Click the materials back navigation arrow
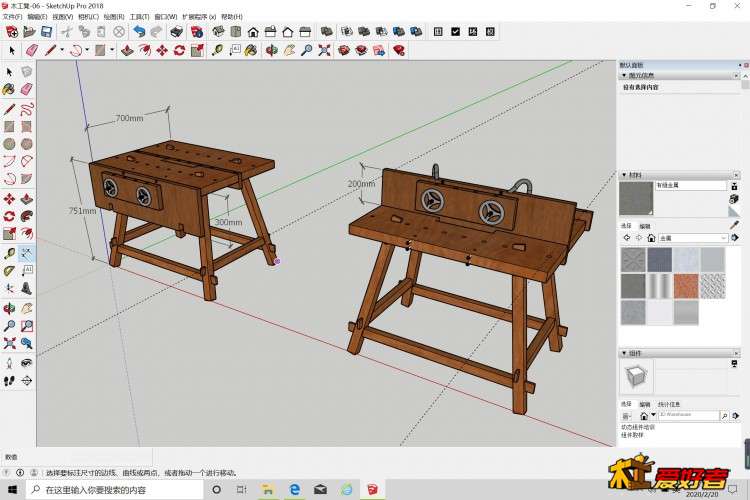This screenshot has width=750, height=500. point(627,238)
